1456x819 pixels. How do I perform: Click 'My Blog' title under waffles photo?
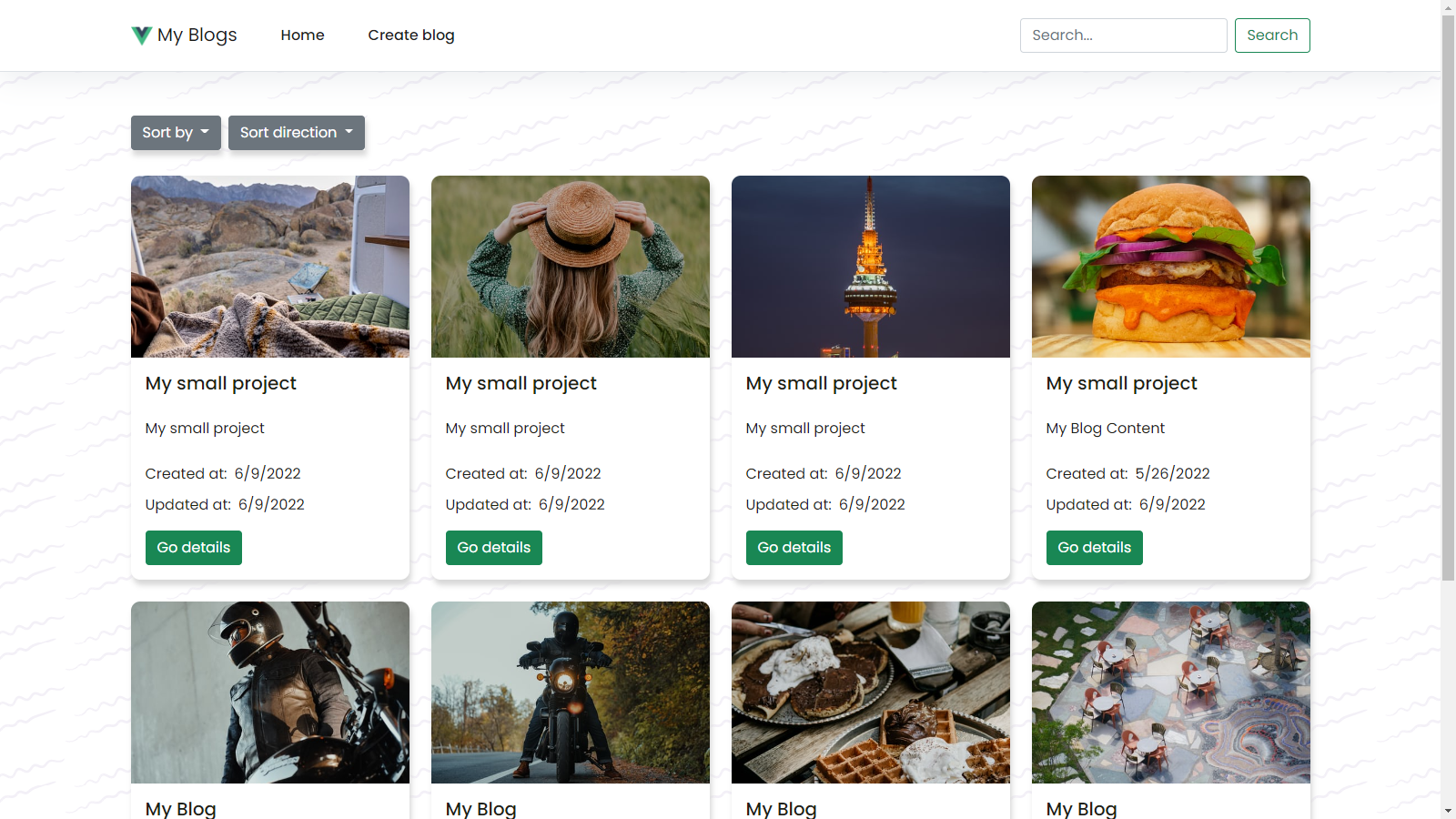[782, 809]
